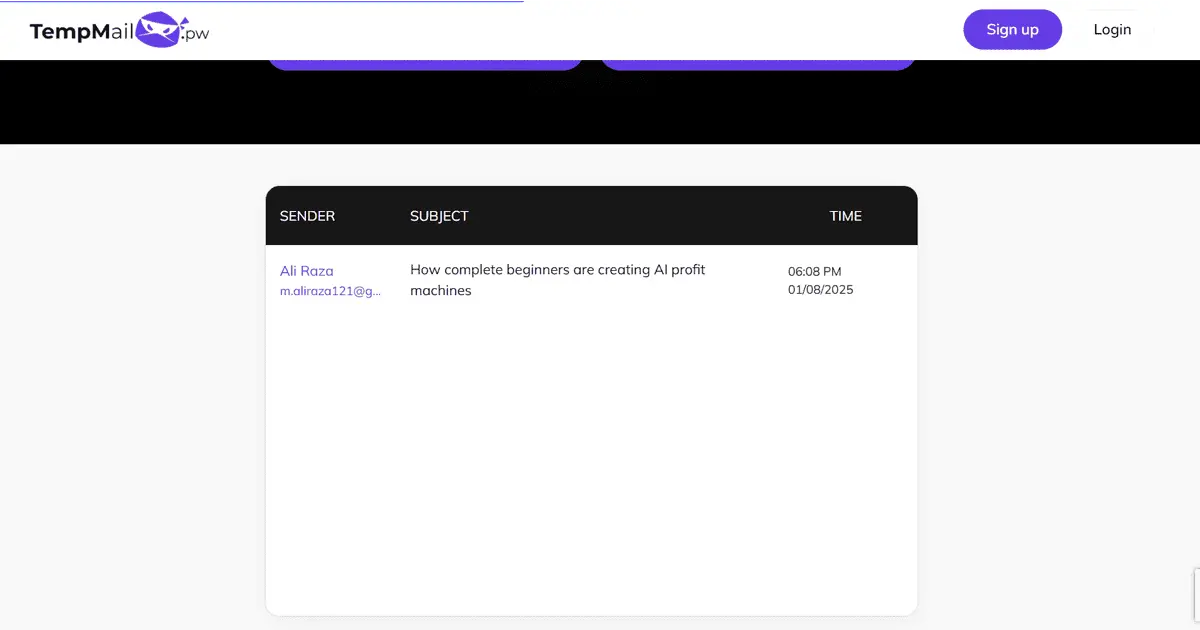
Task: Click the SUBJECT column header
Action: pyautogui.click(x=439, y=216)
